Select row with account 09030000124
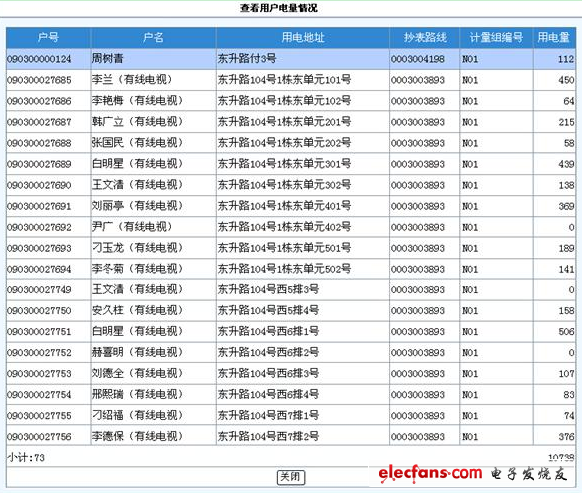Viewport: 582px width, 493px height. (x=291, y=59)
